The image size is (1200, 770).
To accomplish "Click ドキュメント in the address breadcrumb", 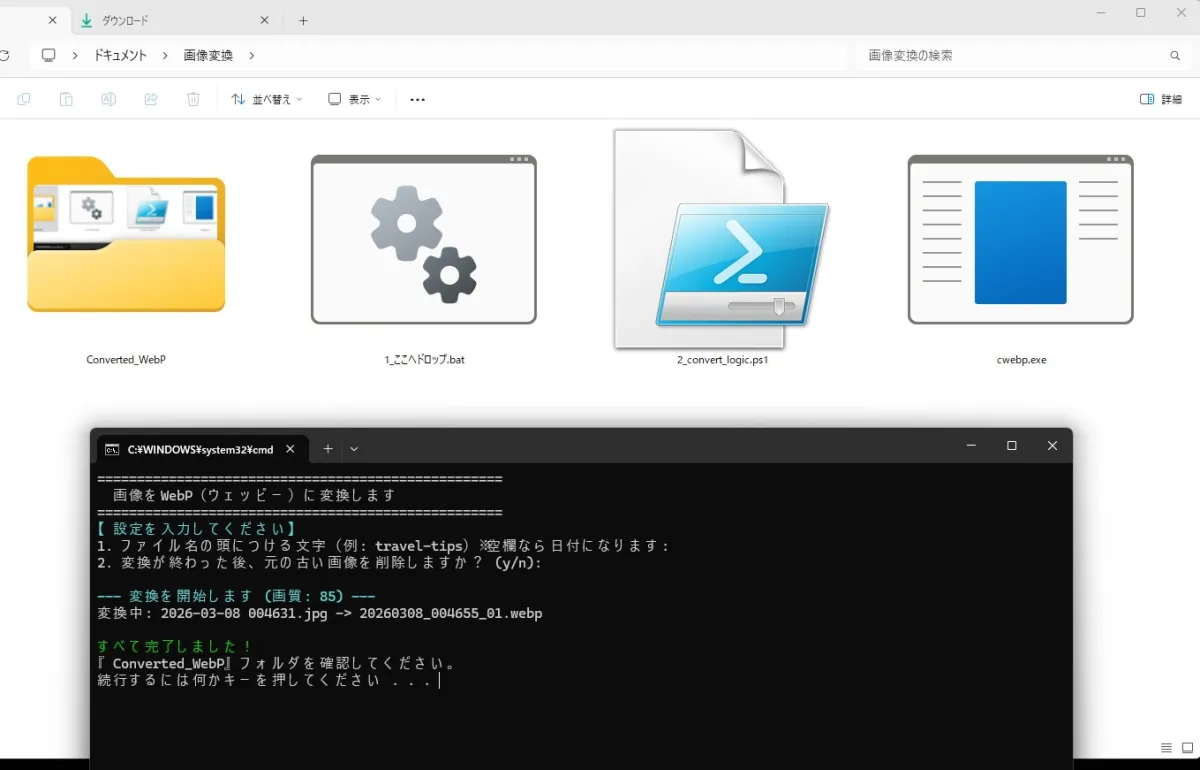I will point(120,56).
